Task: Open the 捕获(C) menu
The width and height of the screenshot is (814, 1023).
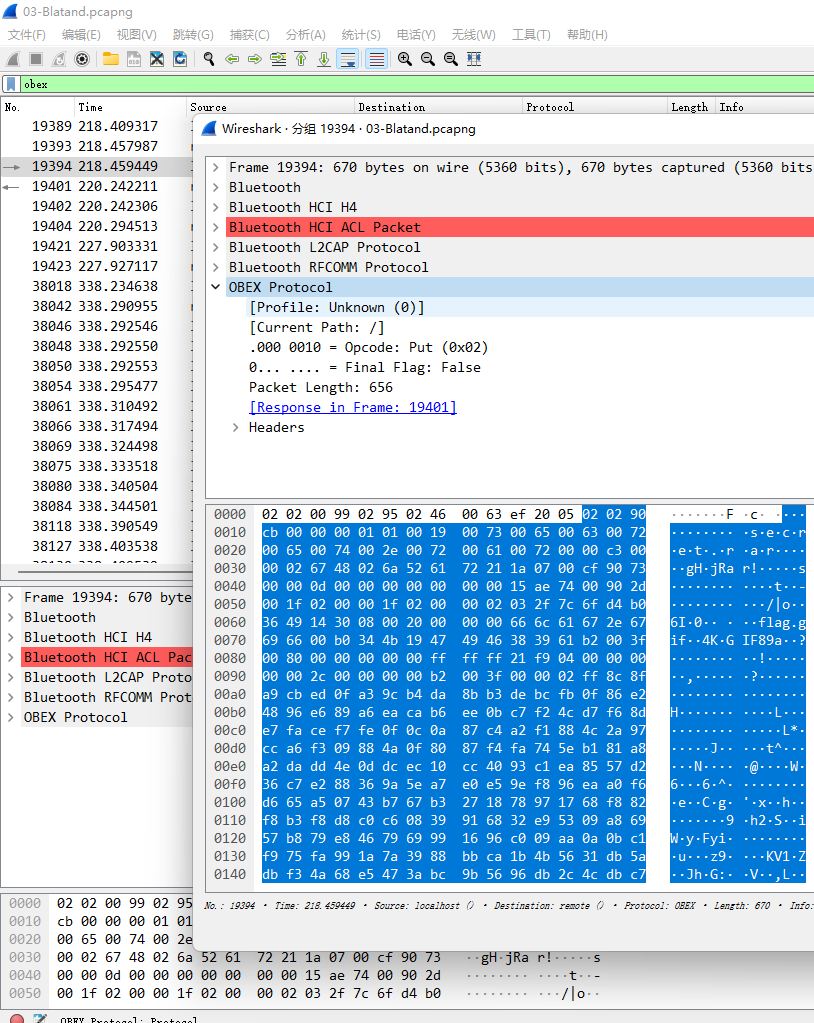Action: pyautogui.click(x=249, y=35)
